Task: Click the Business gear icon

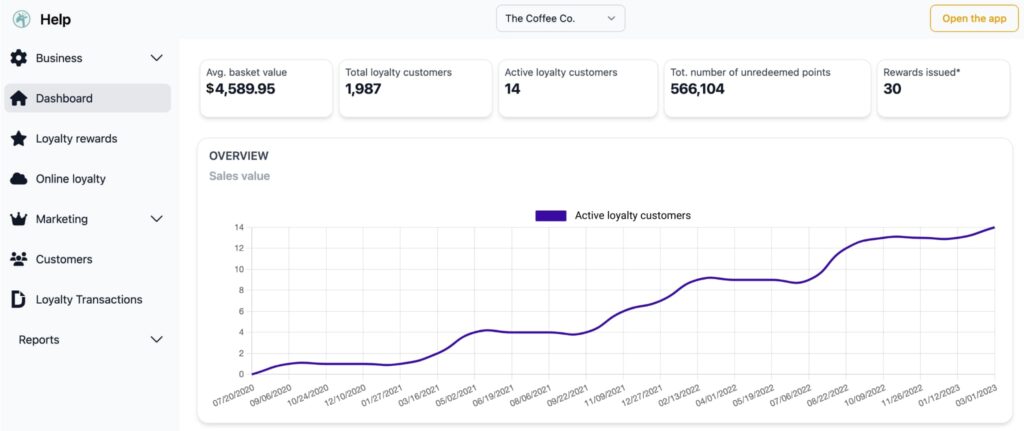Action: [x=18, y=58]
